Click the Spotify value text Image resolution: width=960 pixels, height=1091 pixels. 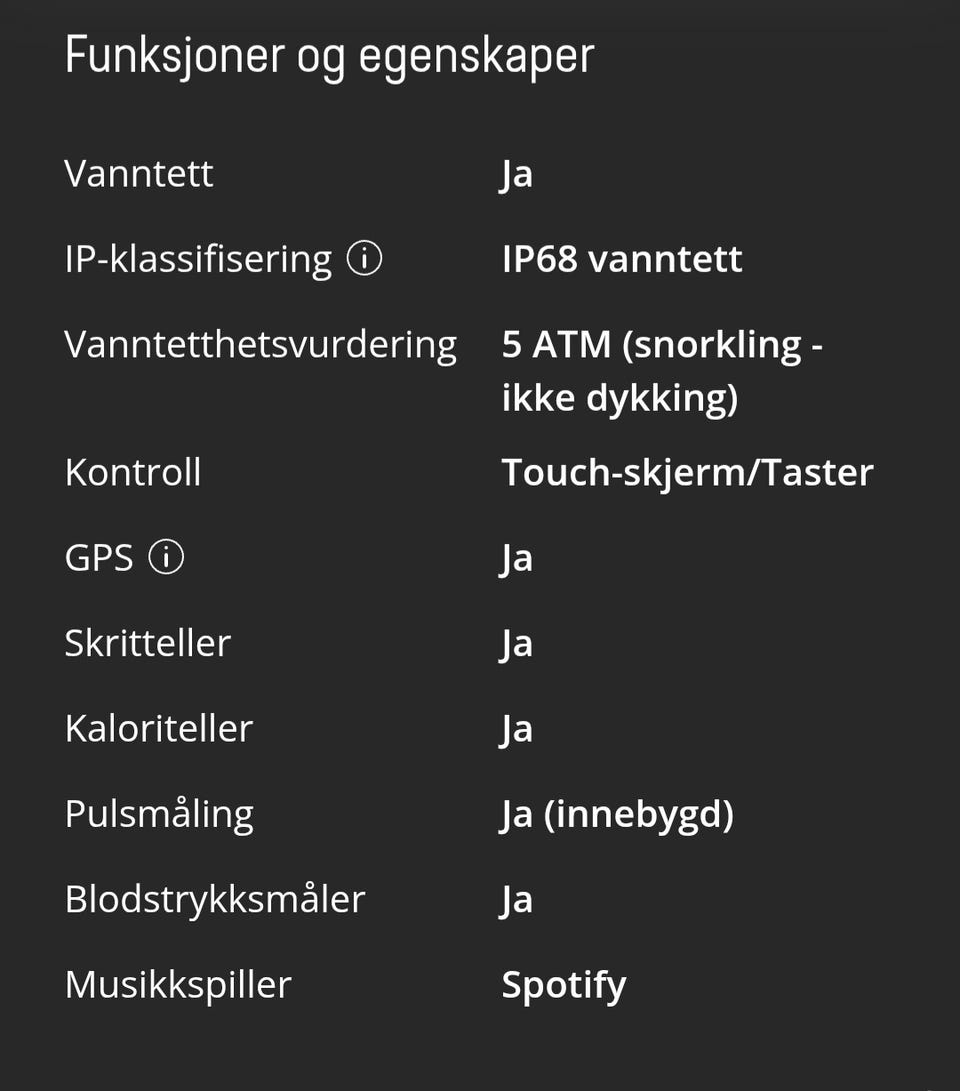(563, 985)
